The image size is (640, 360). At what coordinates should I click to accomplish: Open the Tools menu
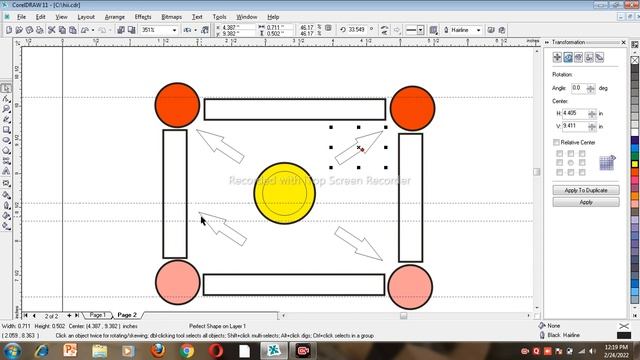click(219, 17)
